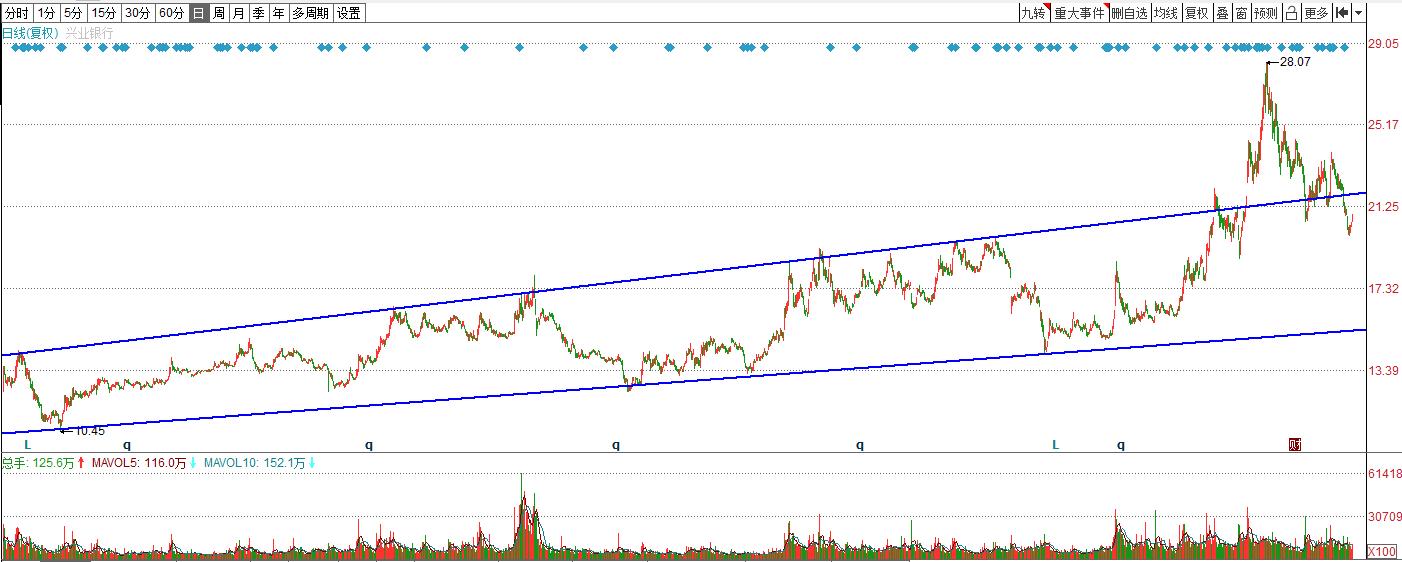Click the 总手: 125.6万 volume label
The width and height of the screenshot is (1402, 562).
38,463
